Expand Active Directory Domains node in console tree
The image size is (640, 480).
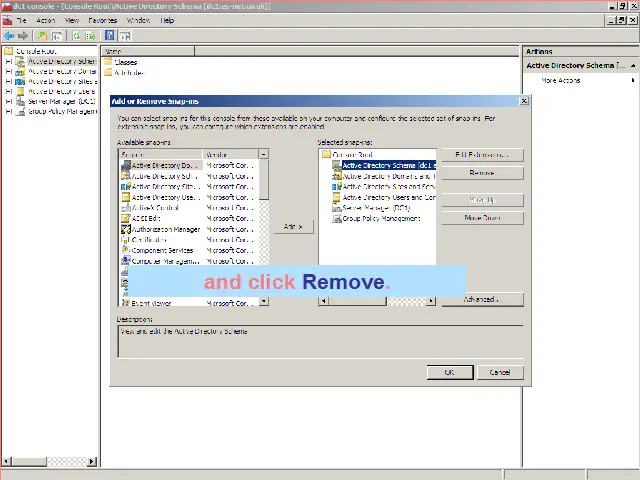tap(9, 71)
